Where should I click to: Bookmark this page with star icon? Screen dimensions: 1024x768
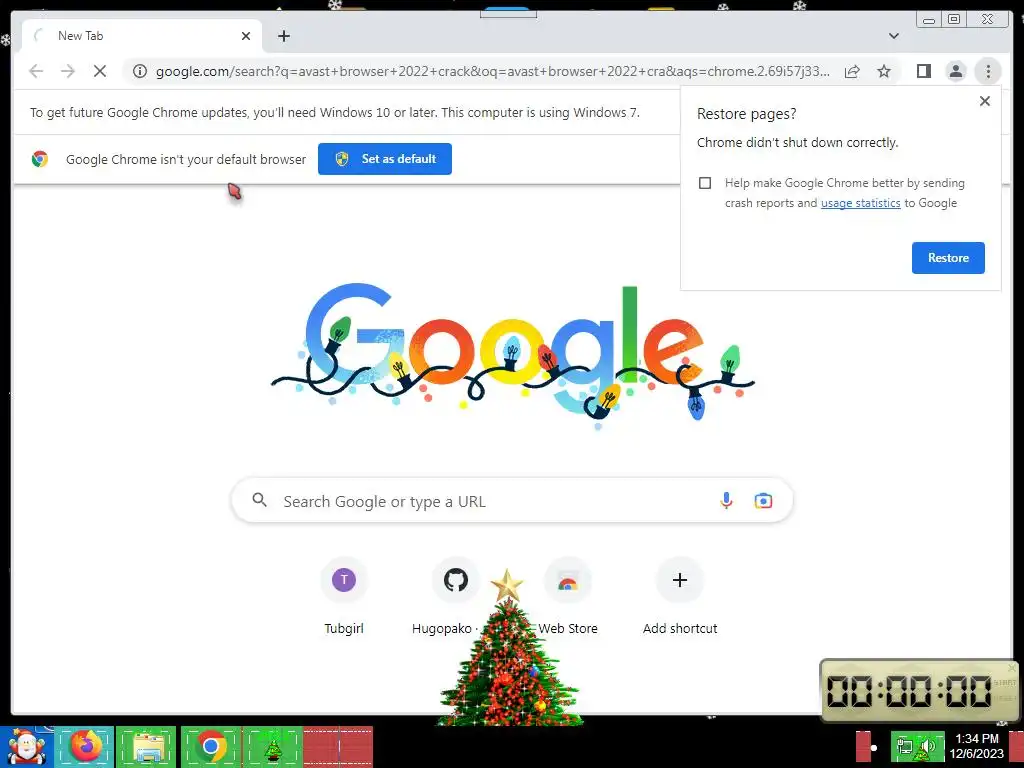(x=884, y=71)
